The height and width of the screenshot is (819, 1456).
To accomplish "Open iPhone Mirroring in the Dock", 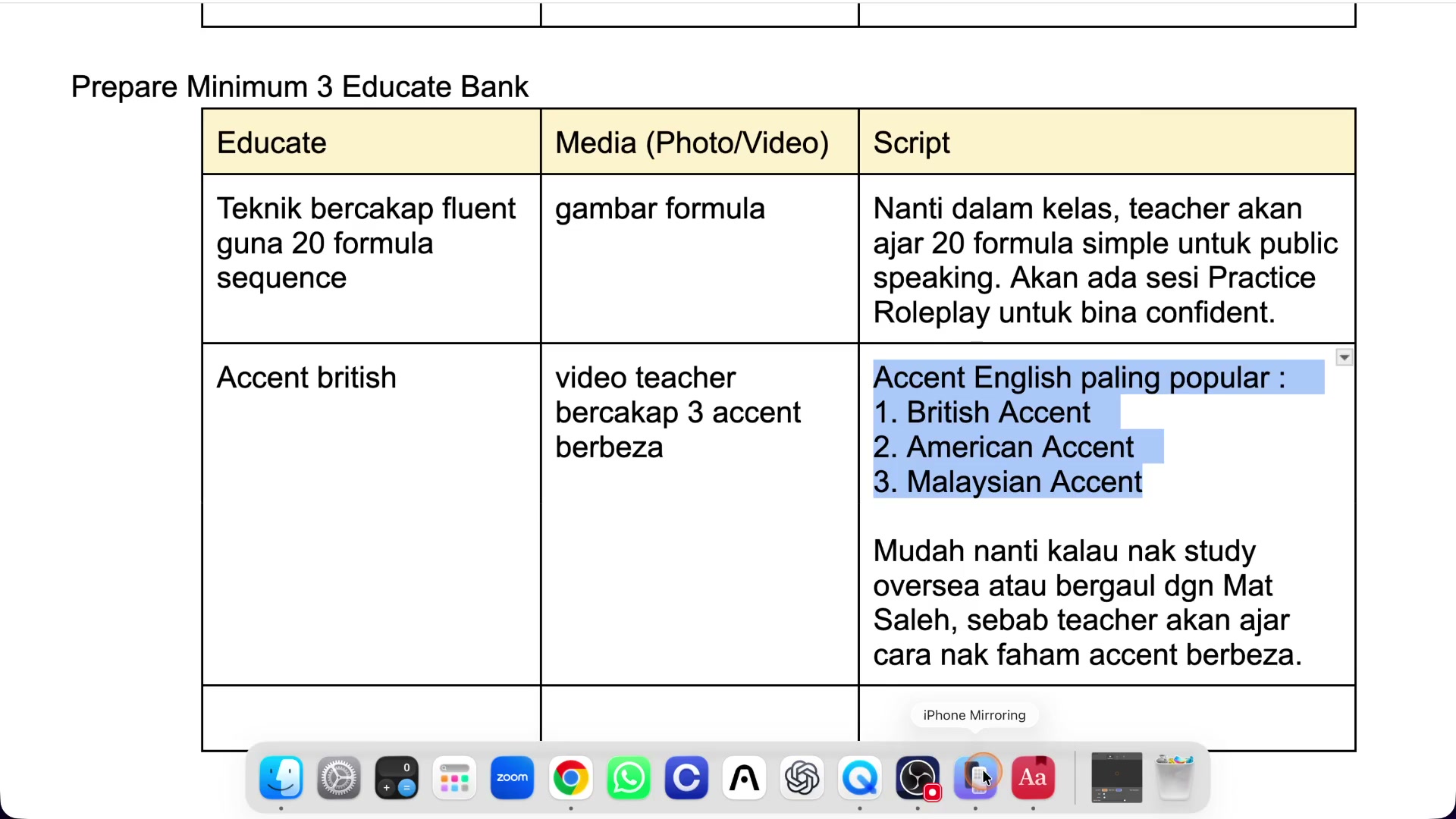I will [975, 777].
